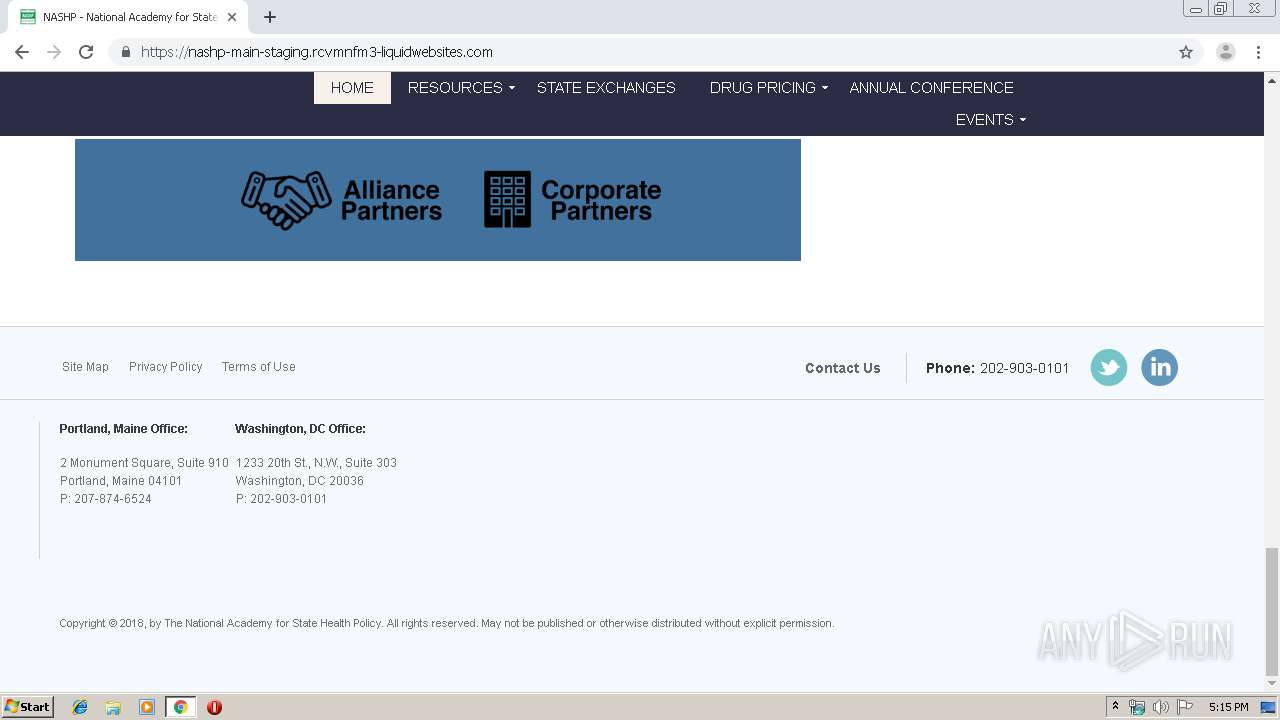Click the Chrome taskbar icon
Image resolution: width=1280 pixels, height=720 pixels.
click(x=181, y=707)
